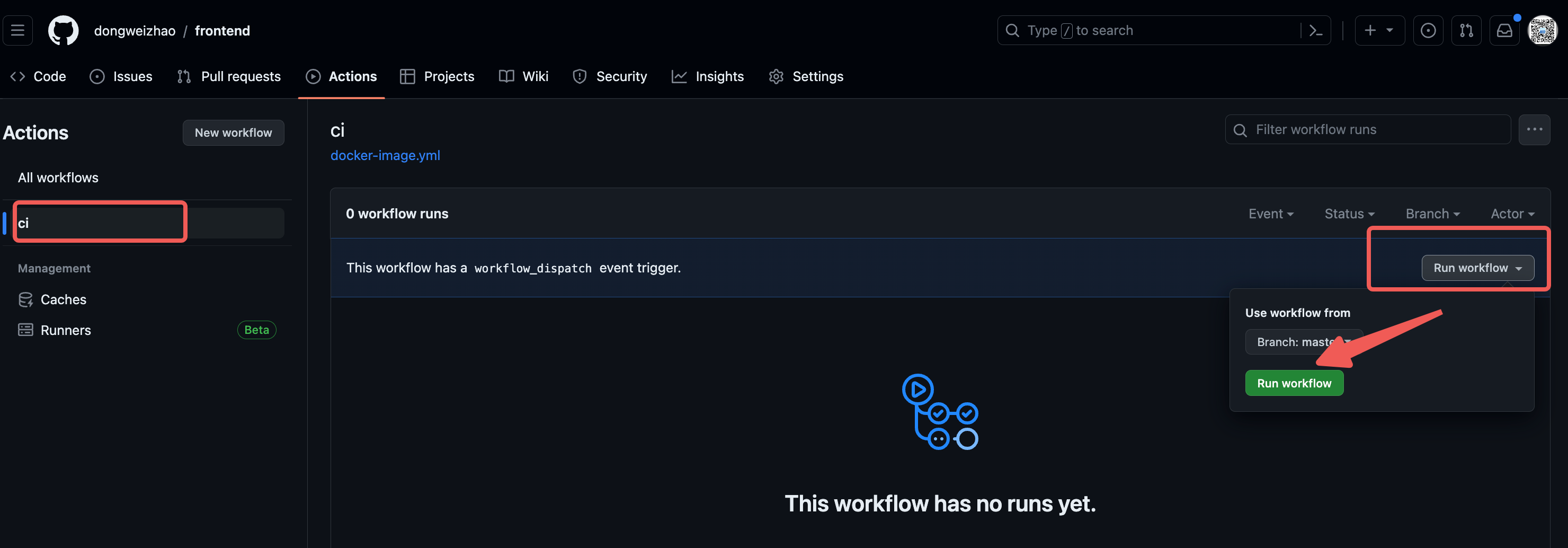Click the green Run workflow button
Image resolution: width=1568 pixels, height=548 pixels.
coord(1294,383)
